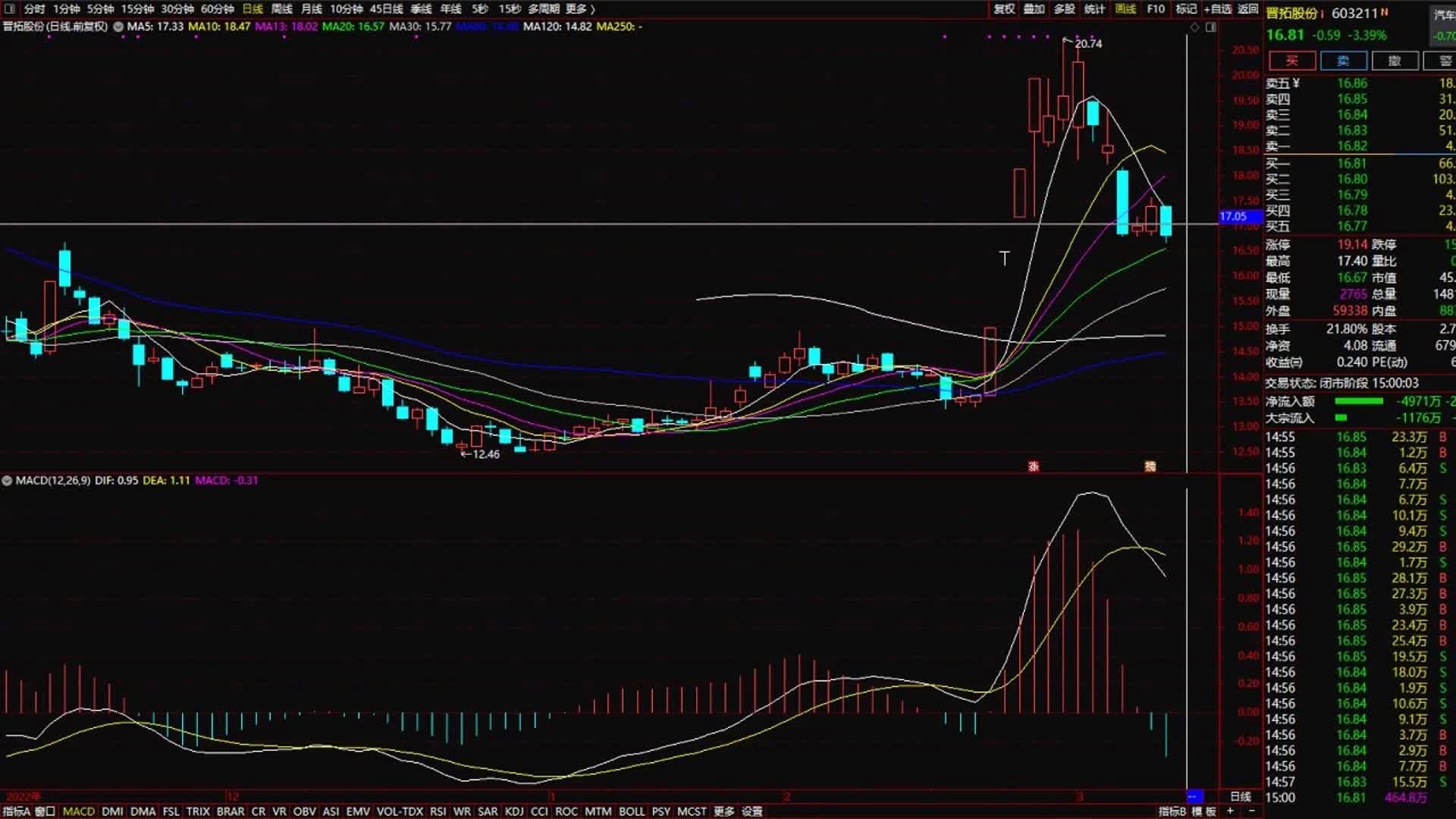Click the blue 卖 sell button
Screen dimensions: 1456x819
1343,61
